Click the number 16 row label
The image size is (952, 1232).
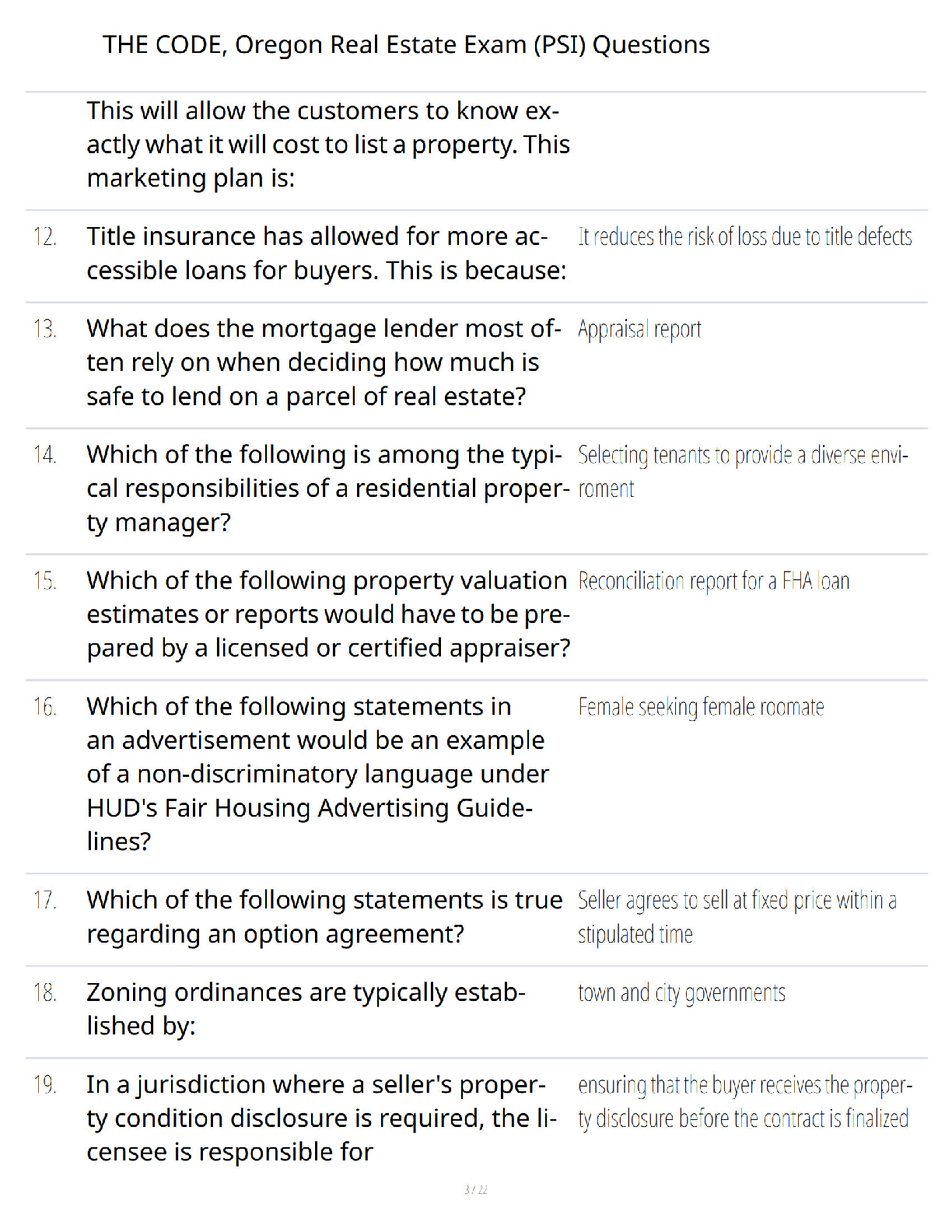pos(44,707)
